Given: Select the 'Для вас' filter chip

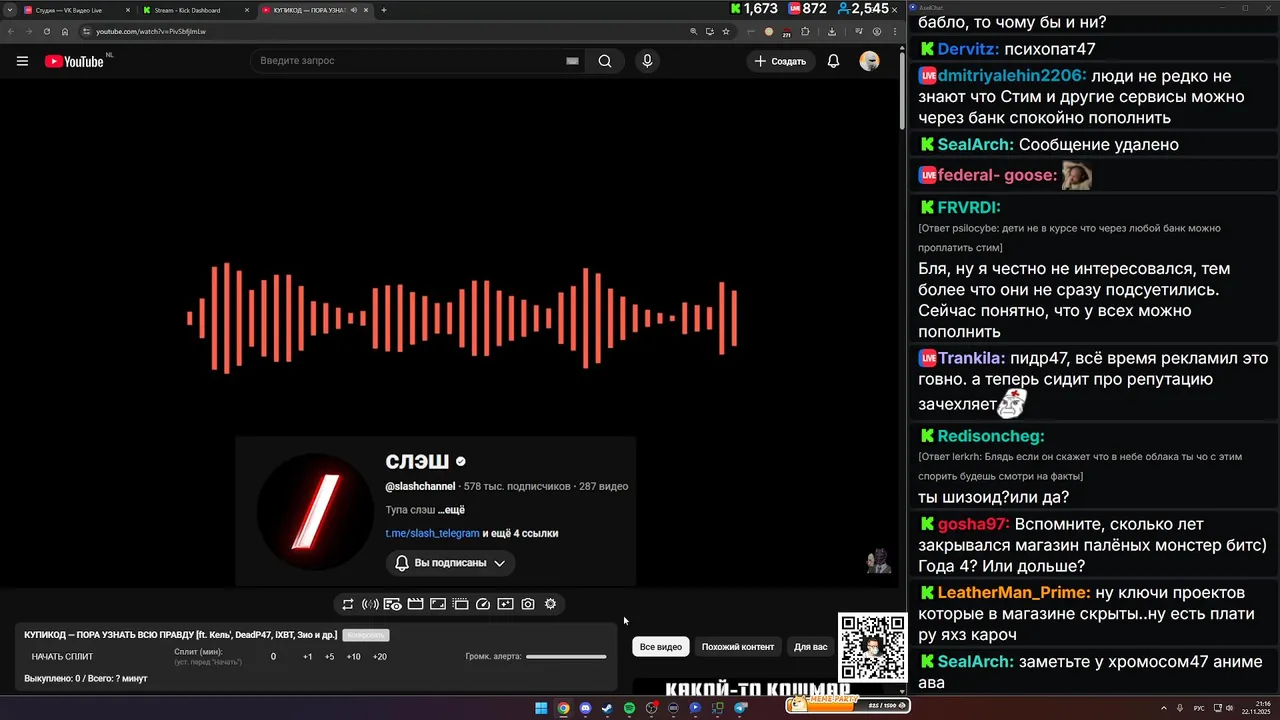Looking at the screenshot, I should click(x=811, y=647).
